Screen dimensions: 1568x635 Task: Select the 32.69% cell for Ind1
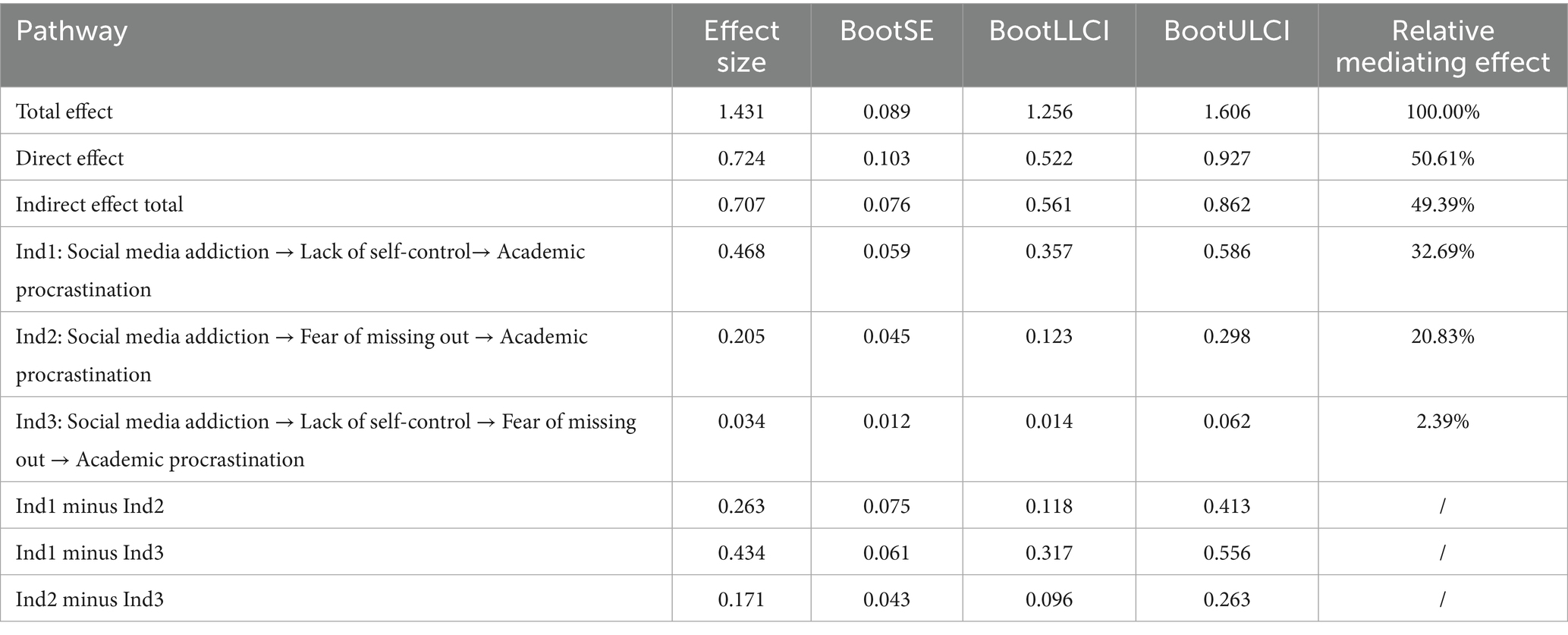coord(1442,251)
